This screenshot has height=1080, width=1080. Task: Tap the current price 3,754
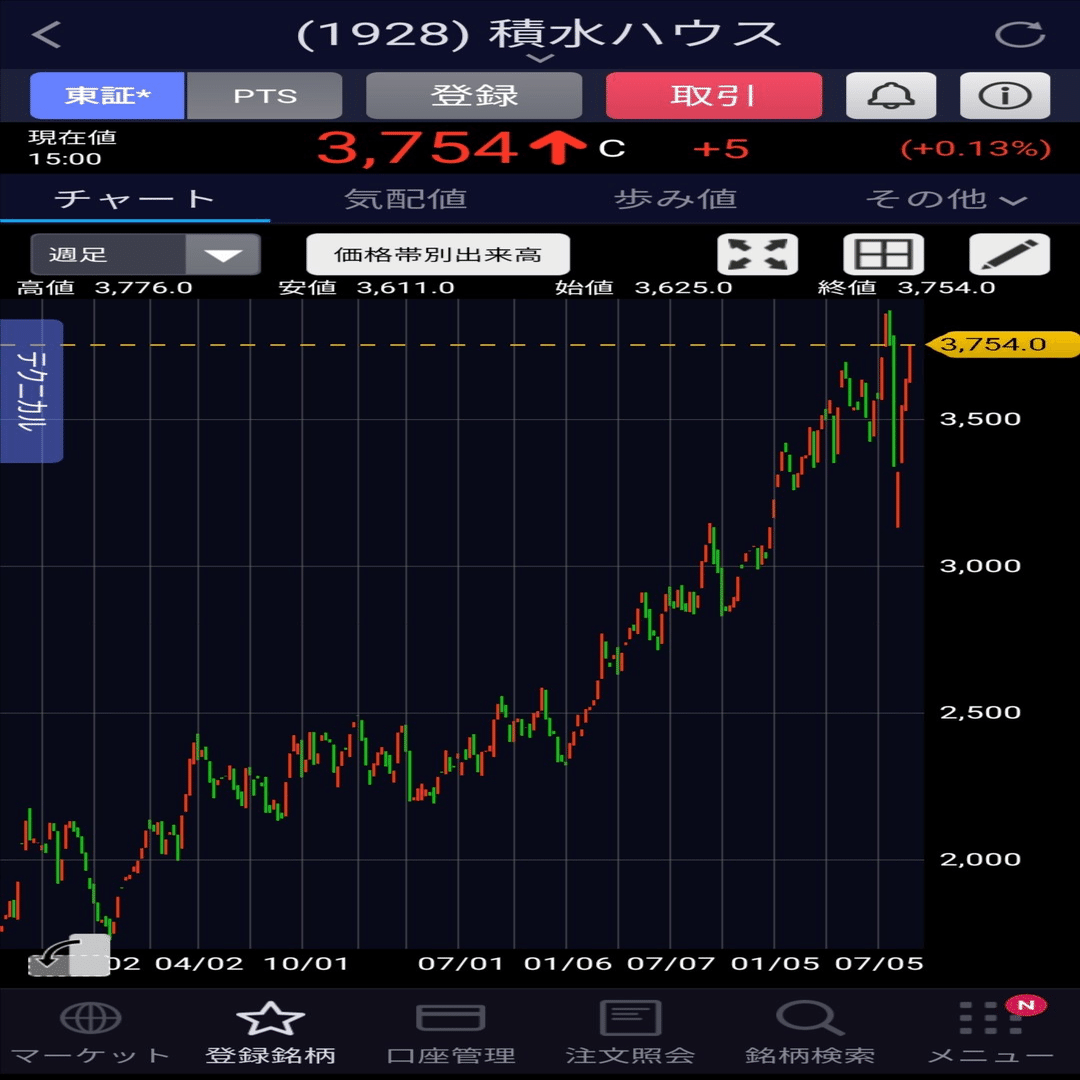coord(417,148)
